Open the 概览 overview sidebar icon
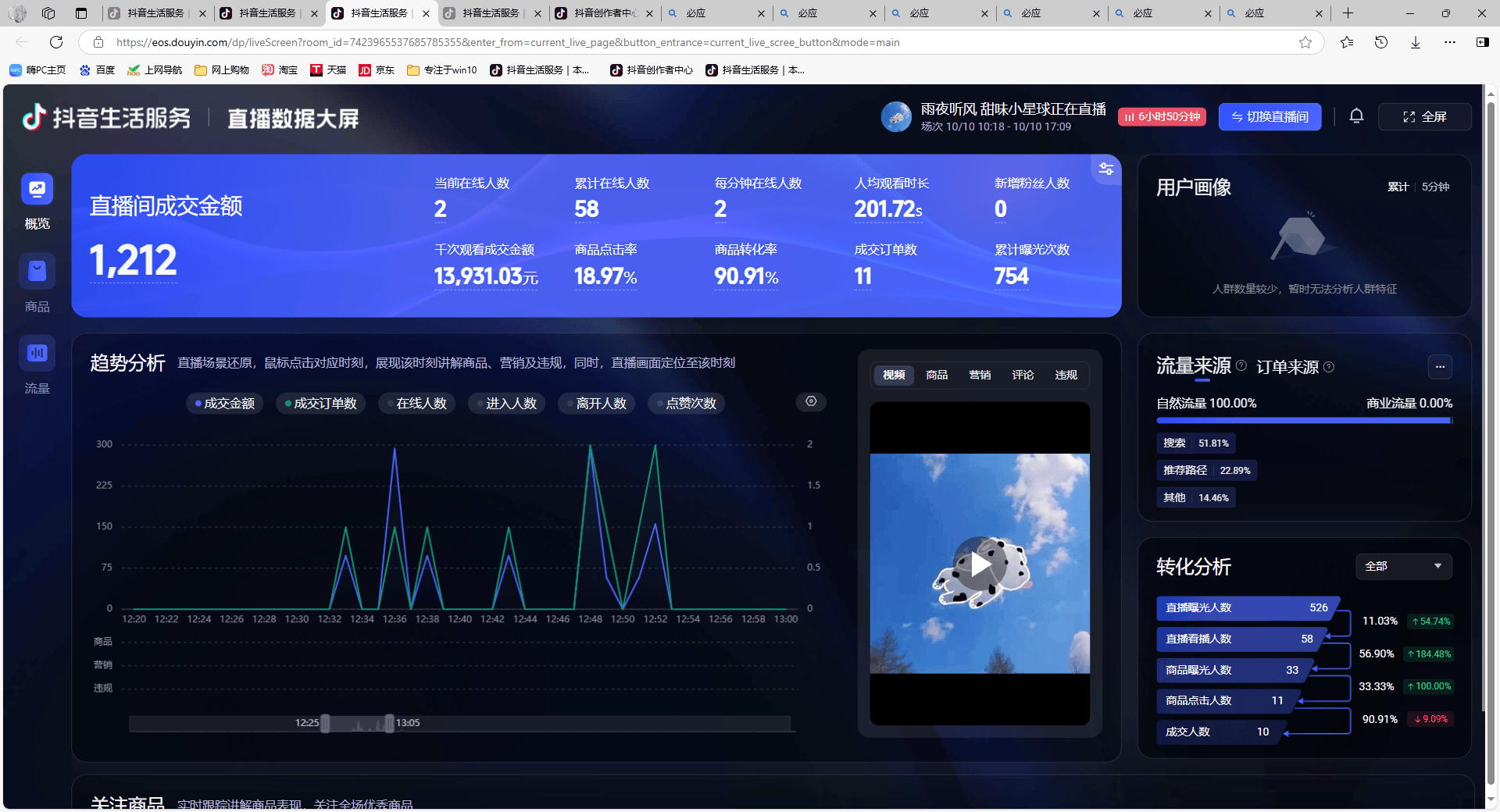This screenshot has width=1500, height=812. click(x=37, y=190)
